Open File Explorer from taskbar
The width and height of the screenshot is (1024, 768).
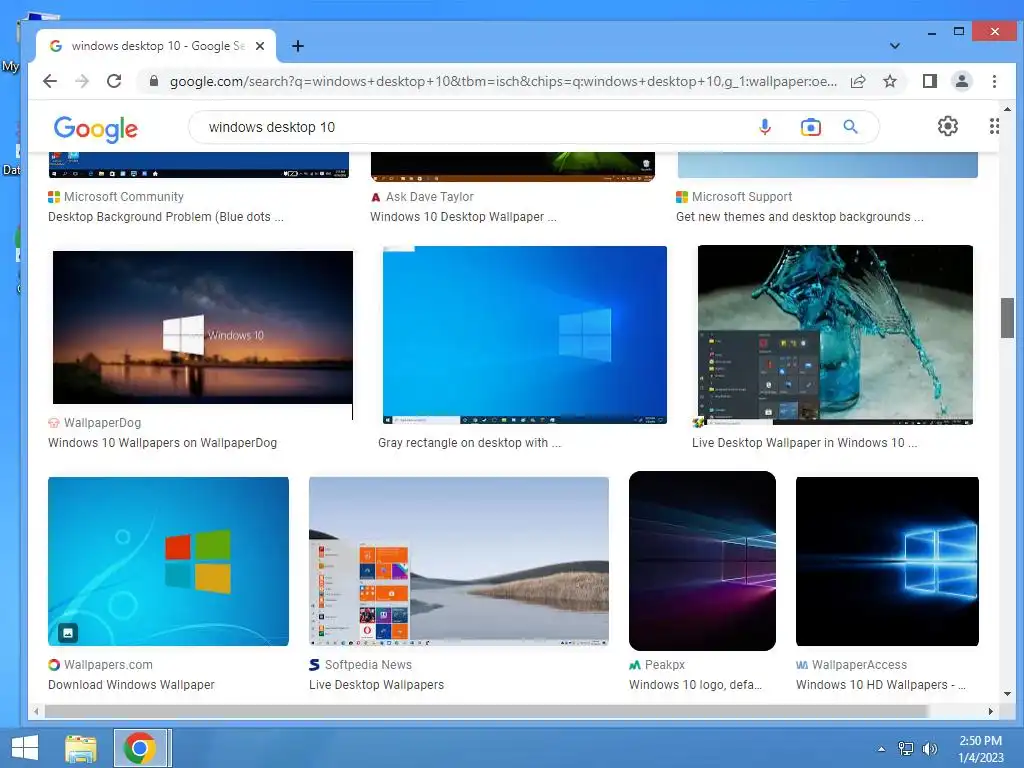coord(81,748)
